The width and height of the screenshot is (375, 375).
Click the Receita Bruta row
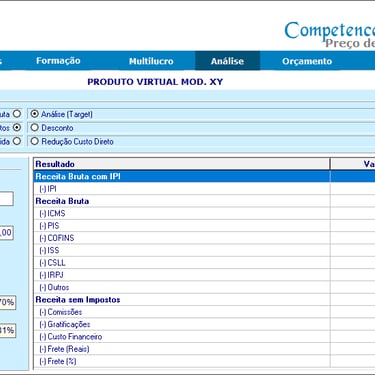204,201
